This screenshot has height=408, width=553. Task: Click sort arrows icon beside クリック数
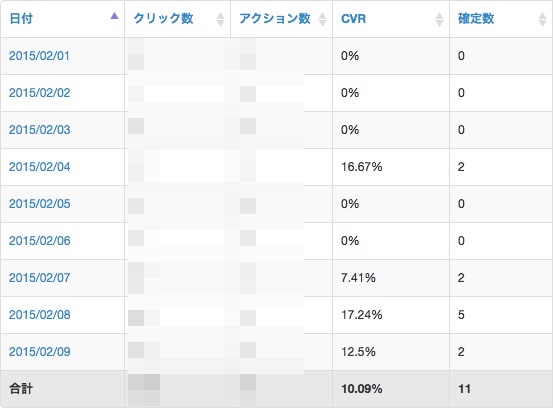tap(220, 19)
